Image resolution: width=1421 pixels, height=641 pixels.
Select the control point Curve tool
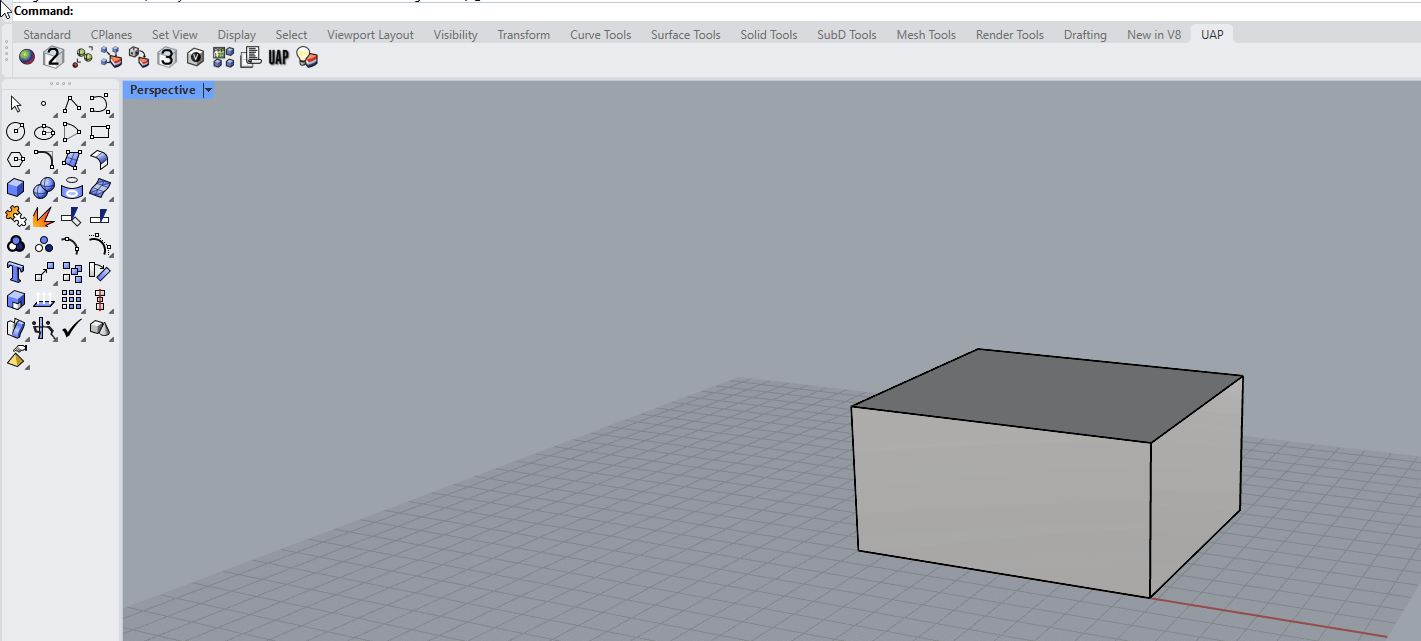pyautogui.click(x=100, y=104)
